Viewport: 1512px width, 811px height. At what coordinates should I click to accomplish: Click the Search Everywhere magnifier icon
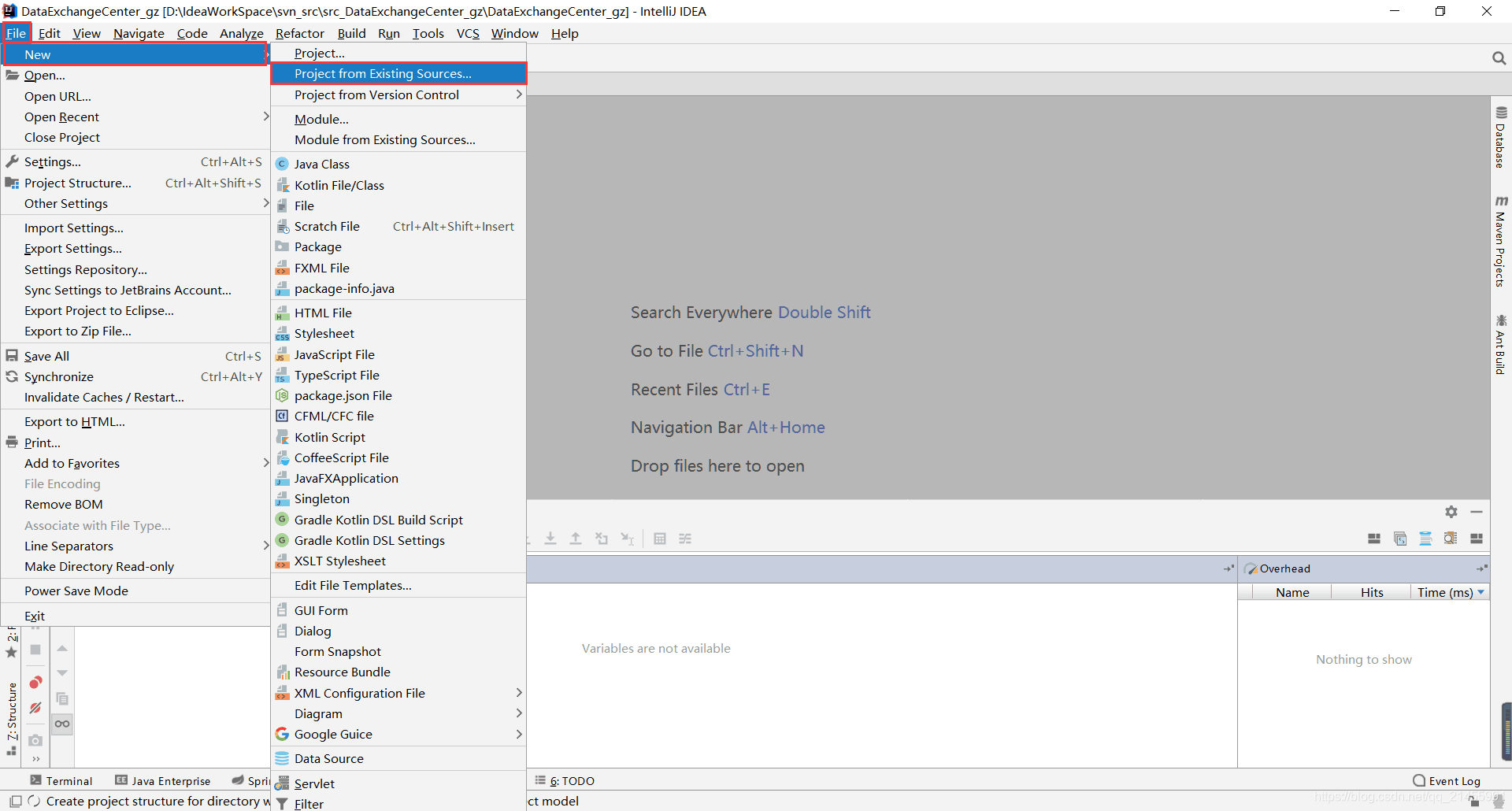(1499, 58)
